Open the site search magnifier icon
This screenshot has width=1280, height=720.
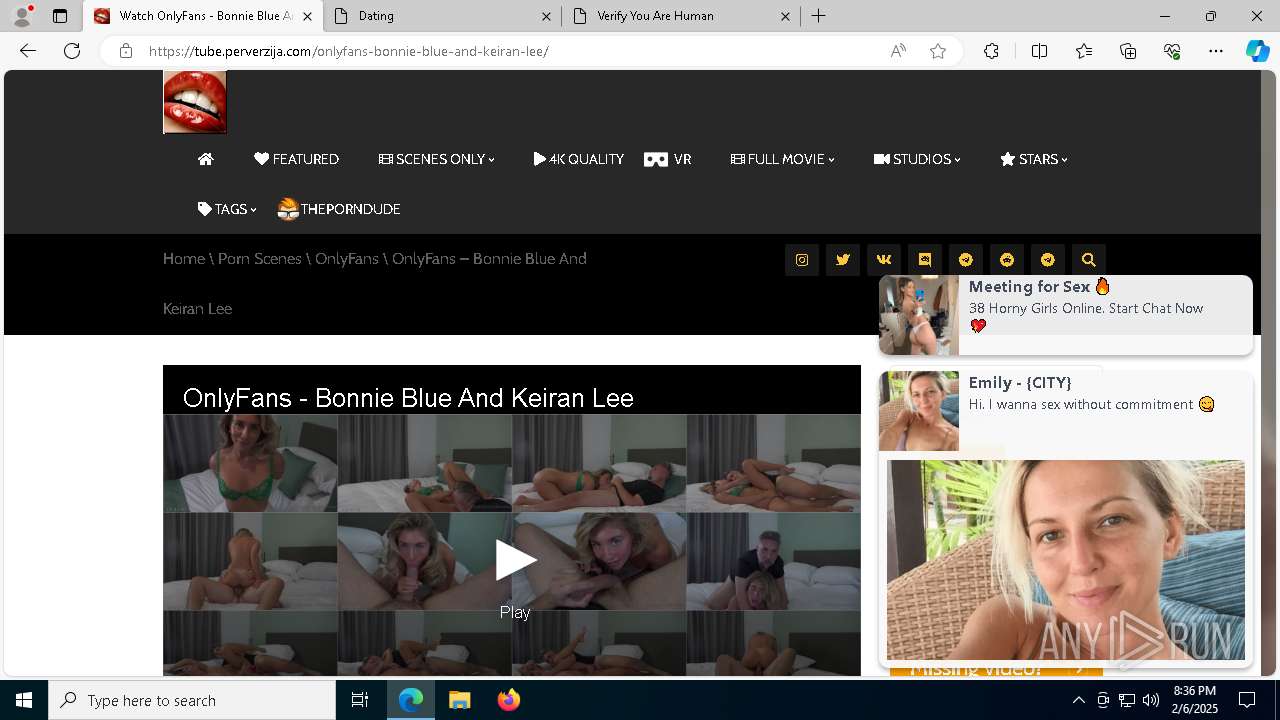(1089, 260)
